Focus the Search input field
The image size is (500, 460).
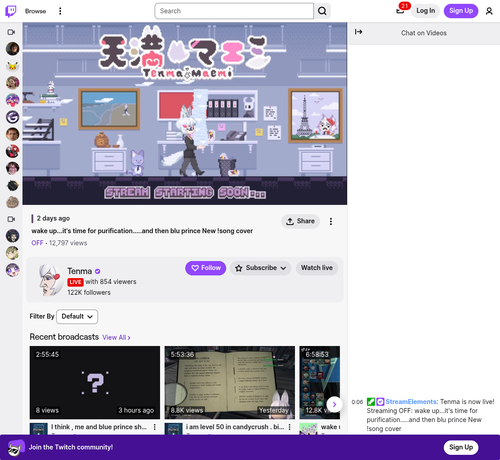234,11
